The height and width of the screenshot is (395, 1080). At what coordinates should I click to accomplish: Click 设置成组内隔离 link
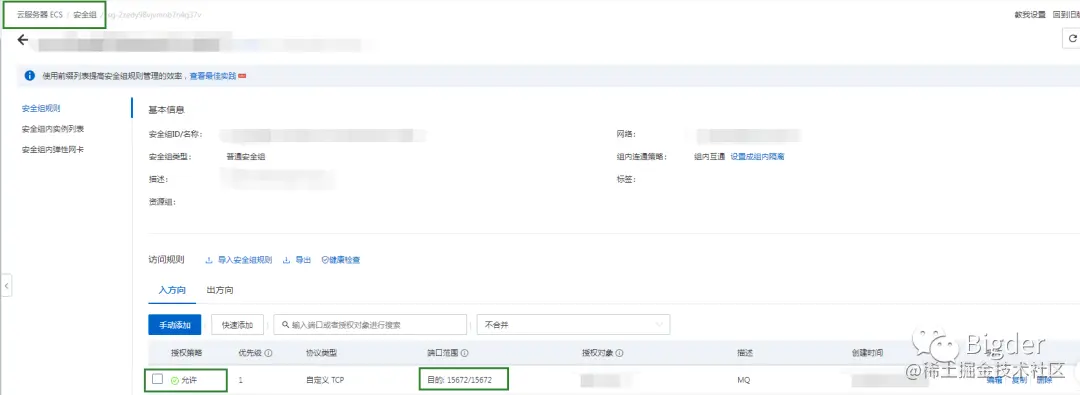758,156
